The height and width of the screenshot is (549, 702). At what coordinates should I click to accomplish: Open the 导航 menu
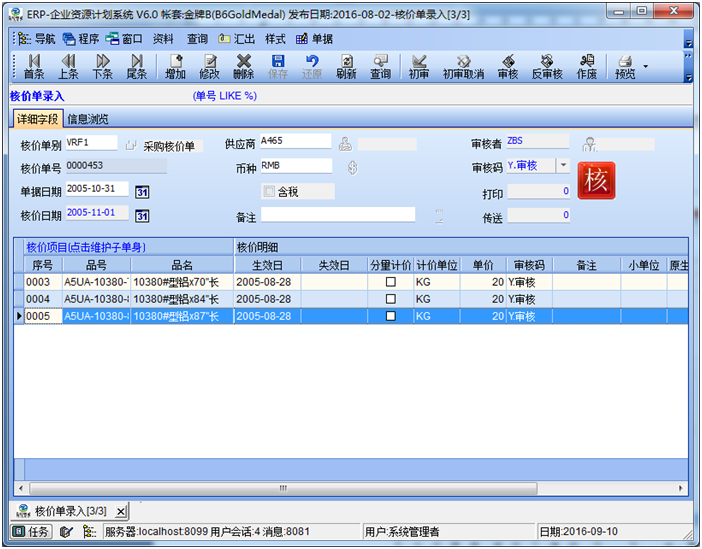point(37,39)
